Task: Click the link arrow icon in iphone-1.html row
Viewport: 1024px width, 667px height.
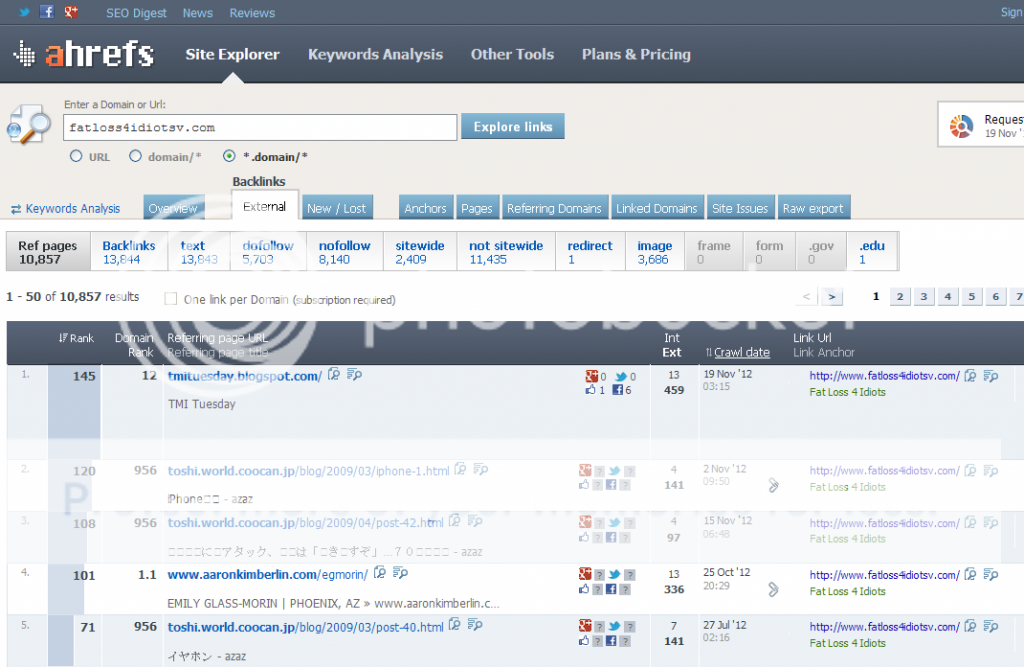Action: click(773, 485)
